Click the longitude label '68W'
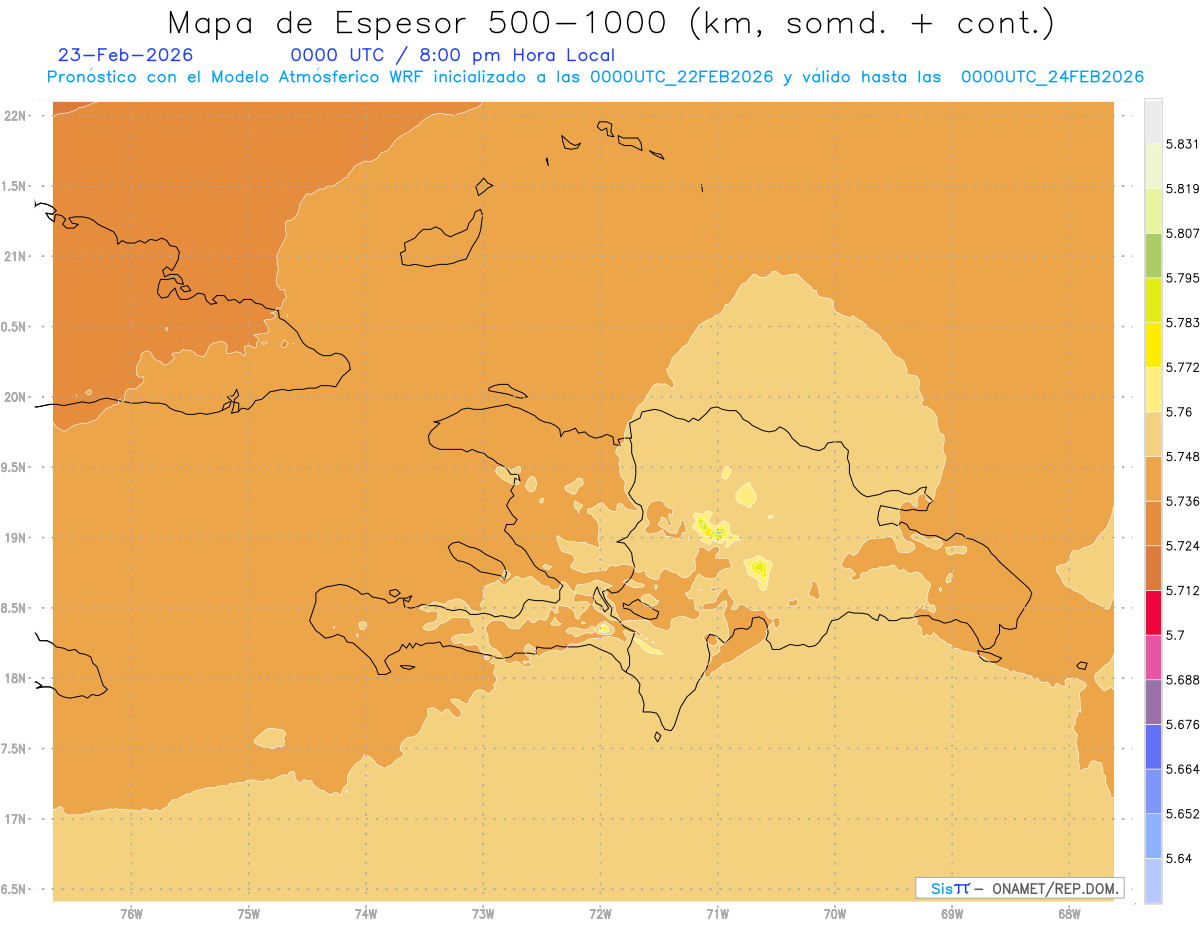Screen dimensions: 1200x927 [x=1069, y=913]
